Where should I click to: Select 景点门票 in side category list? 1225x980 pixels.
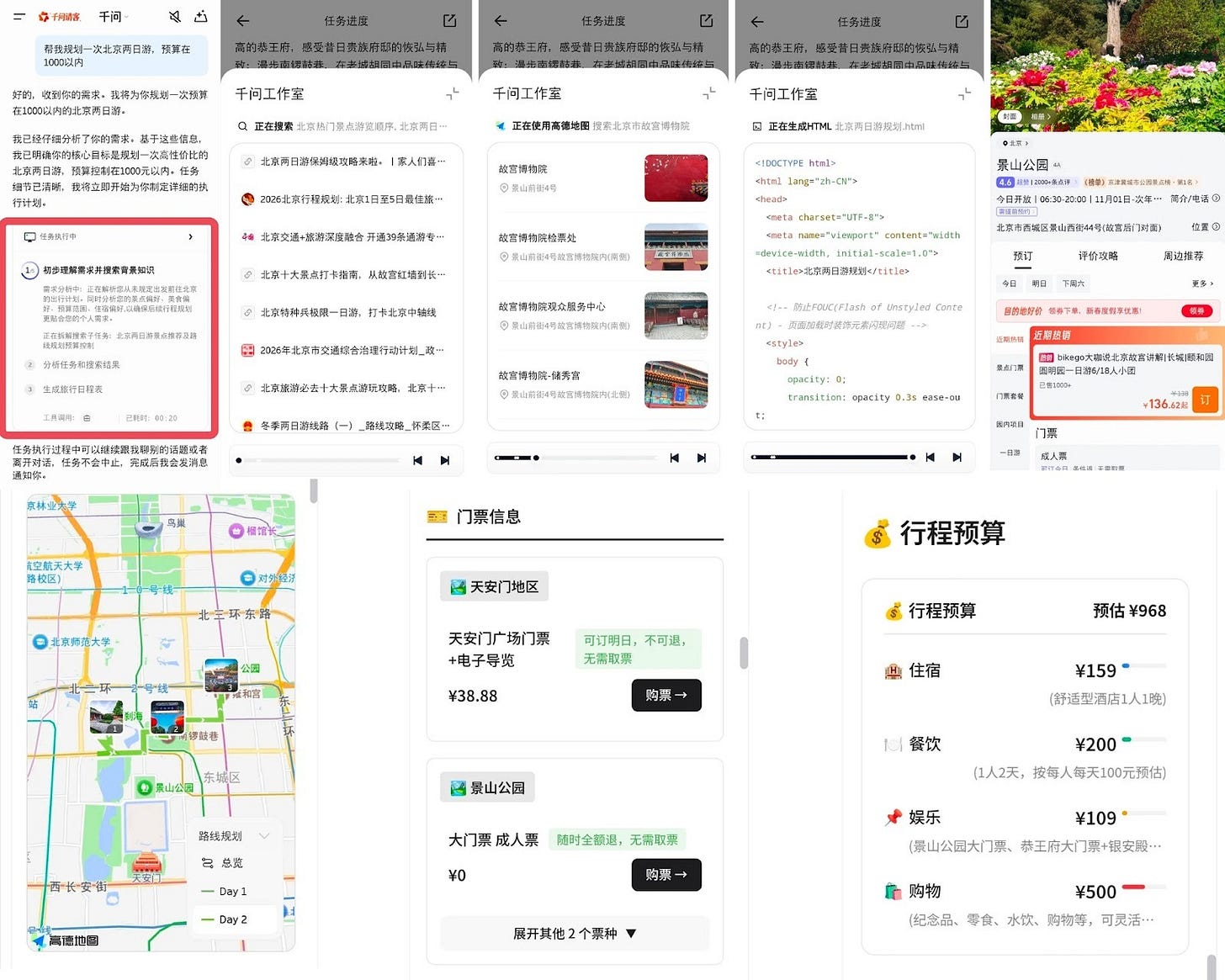coord(1010,368)
